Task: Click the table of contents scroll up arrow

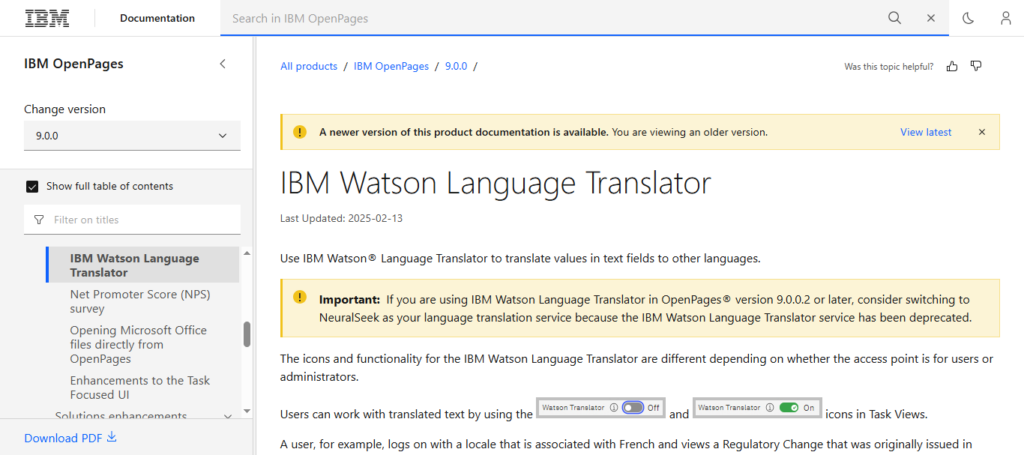Action: (x=246, y=253)
